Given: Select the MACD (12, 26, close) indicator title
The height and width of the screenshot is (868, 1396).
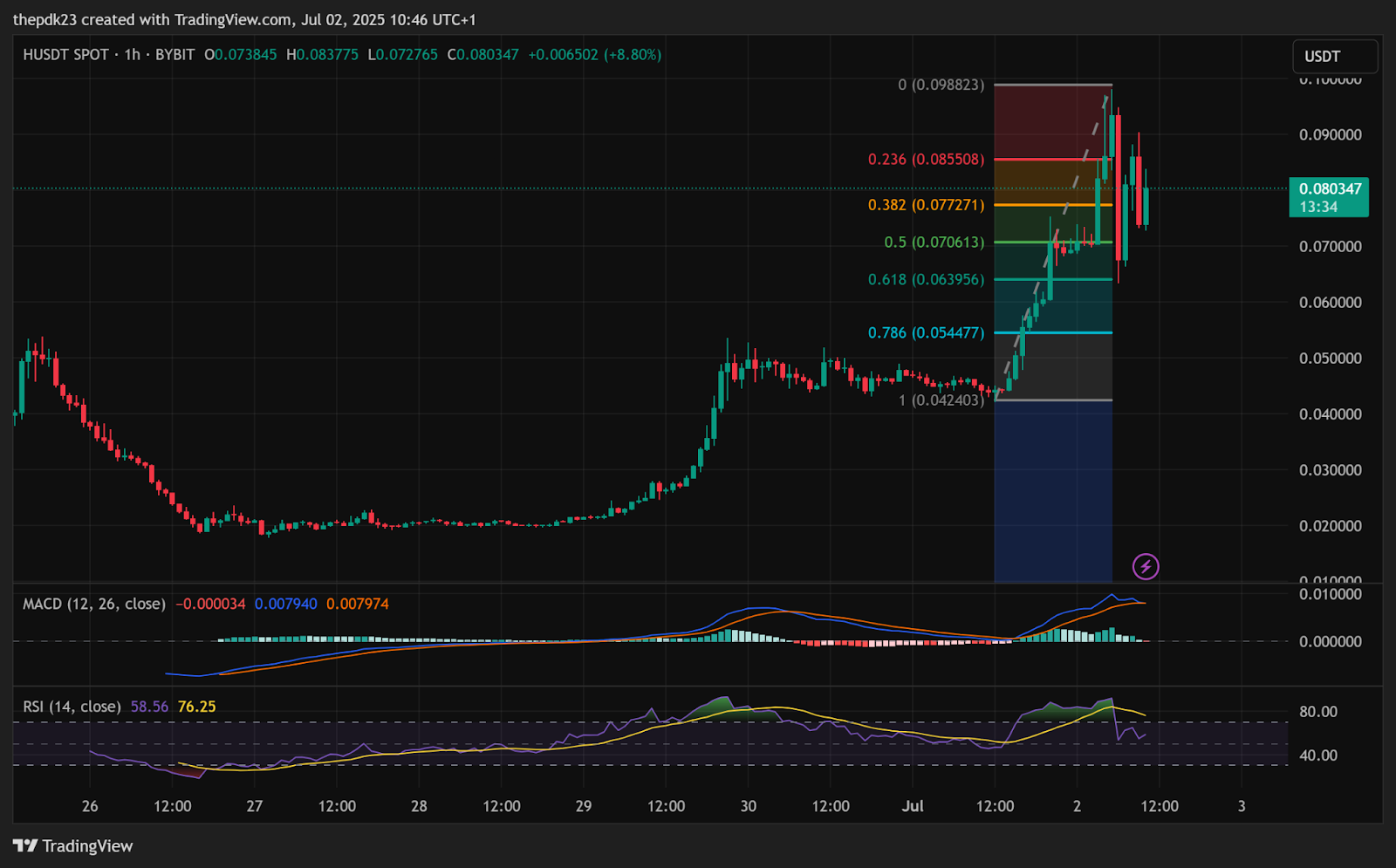Looking at the screenshot, I should click(94, 604).
